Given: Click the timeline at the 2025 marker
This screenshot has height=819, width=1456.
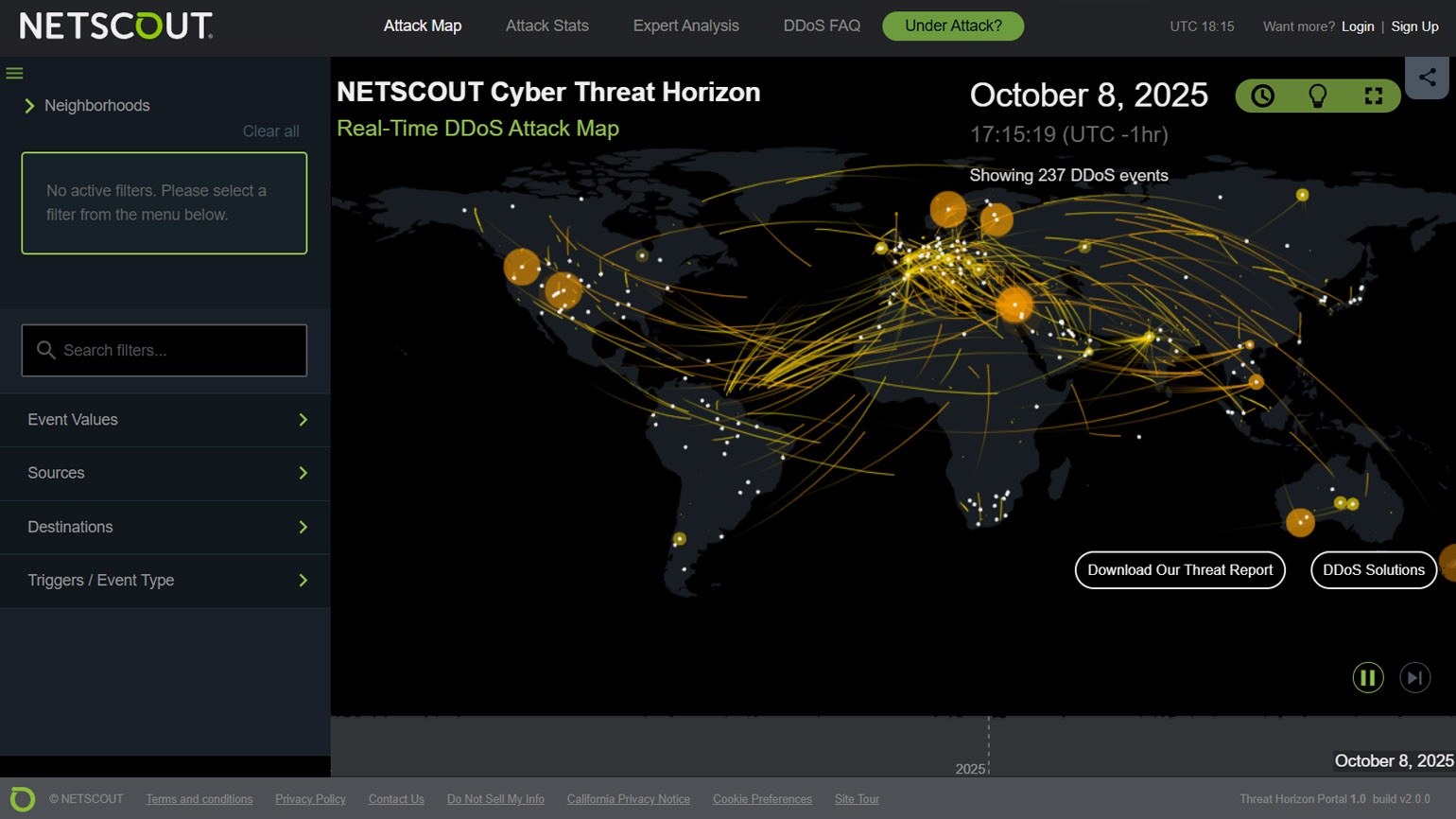Looking at the screenshot, I should pos(988,747).
